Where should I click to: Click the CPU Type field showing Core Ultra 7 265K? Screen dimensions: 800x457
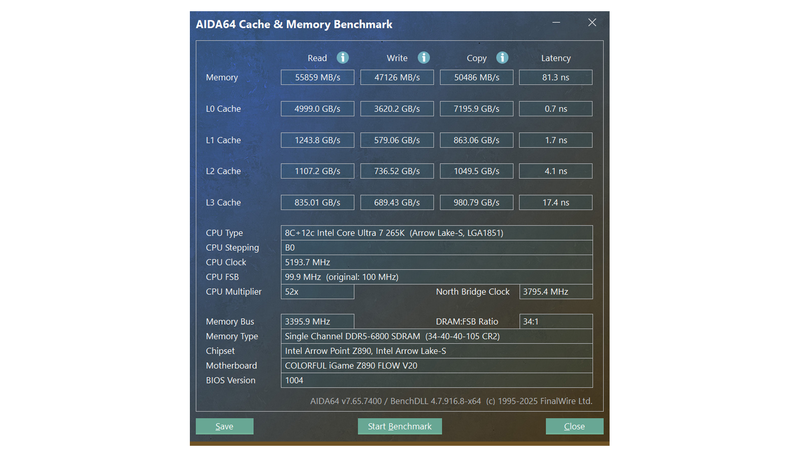pyautogui.click(x=437, y=233)
